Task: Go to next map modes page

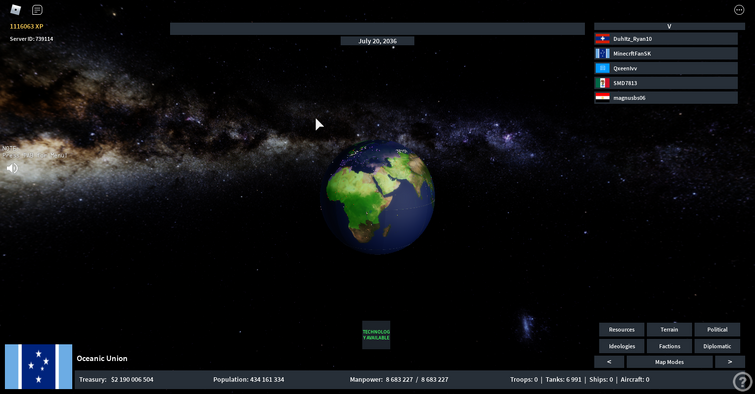Action: coord(729,362)
